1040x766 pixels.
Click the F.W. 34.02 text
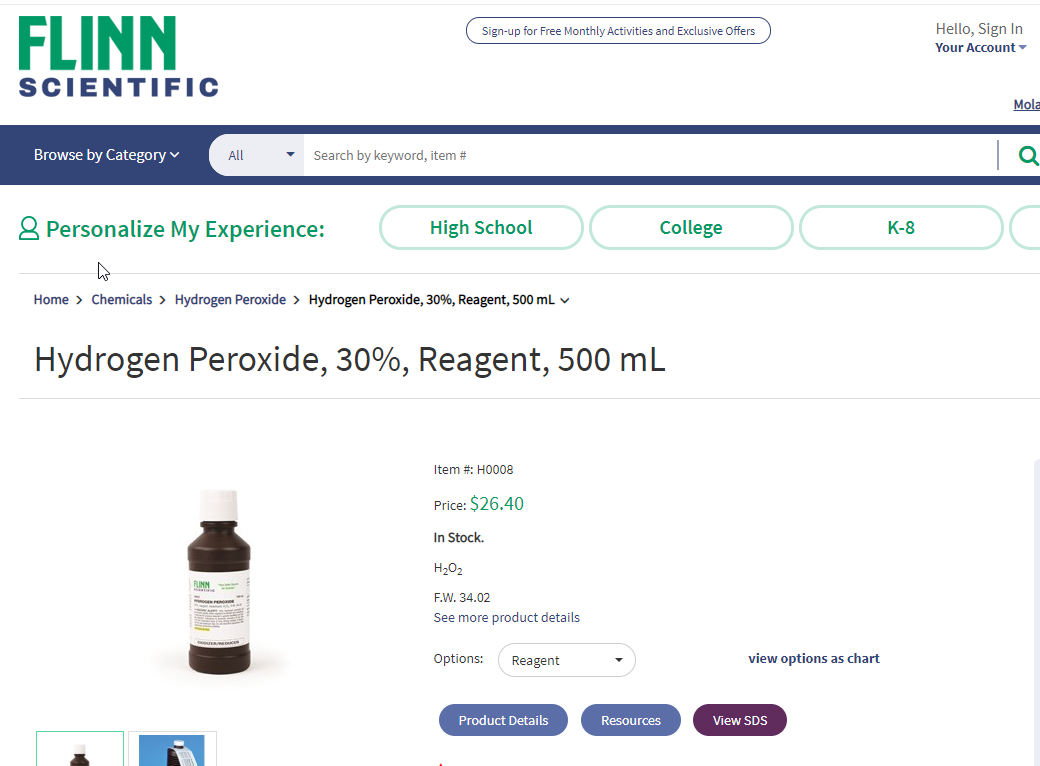(462, 598)
